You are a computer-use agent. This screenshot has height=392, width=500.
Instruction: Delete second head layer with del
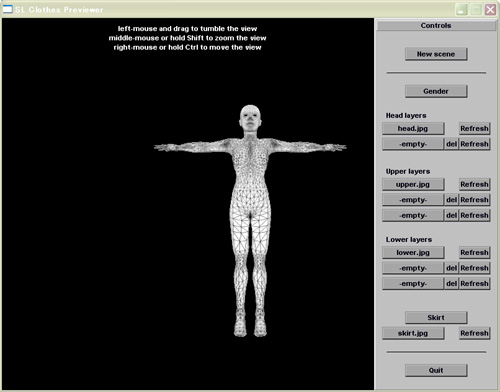[452, 144]
